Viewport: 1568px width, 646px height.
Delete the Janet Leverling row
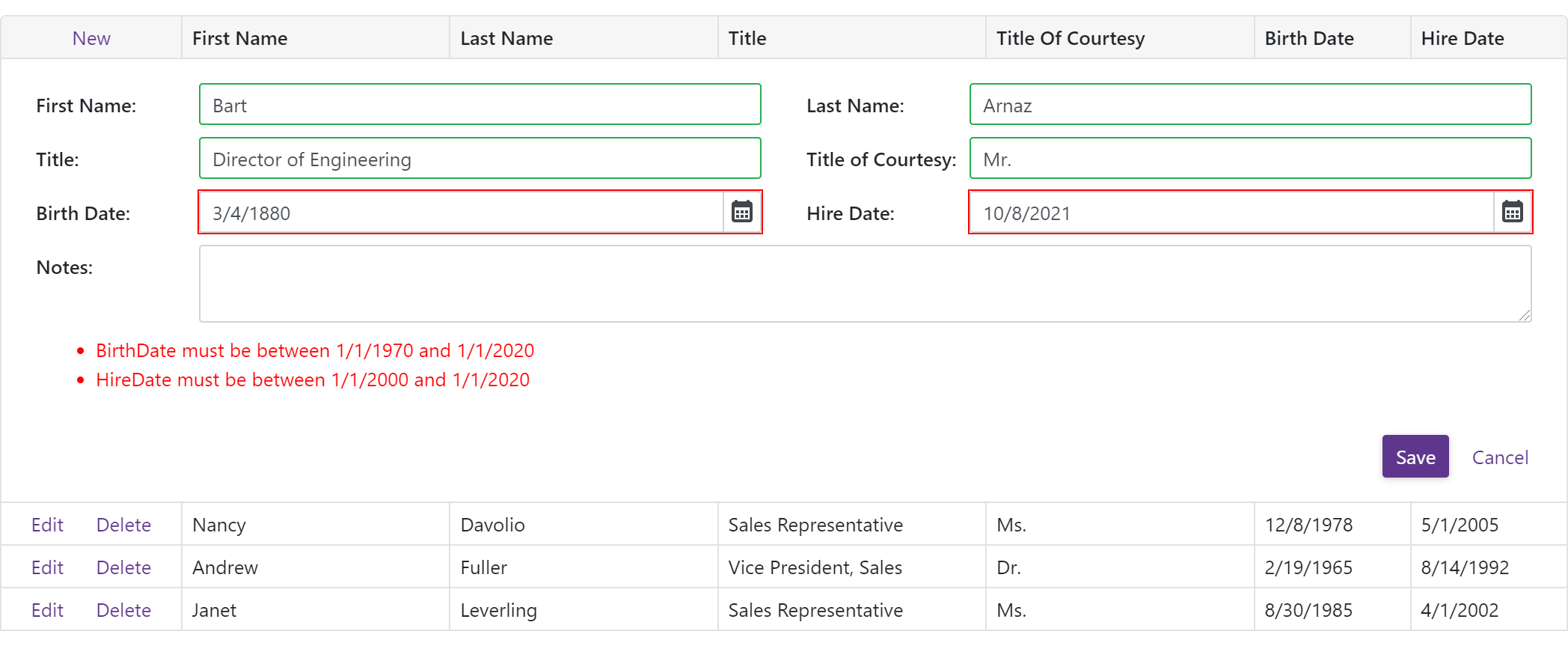point(123,610)
